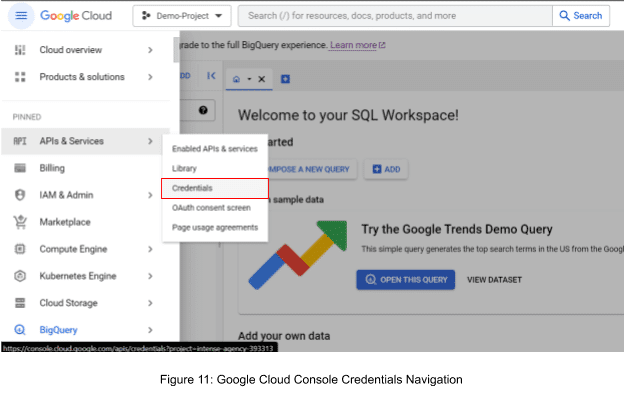The image size is (624, 396).
Task: Click the Cloud Storage icon
Action: point(20,303)
